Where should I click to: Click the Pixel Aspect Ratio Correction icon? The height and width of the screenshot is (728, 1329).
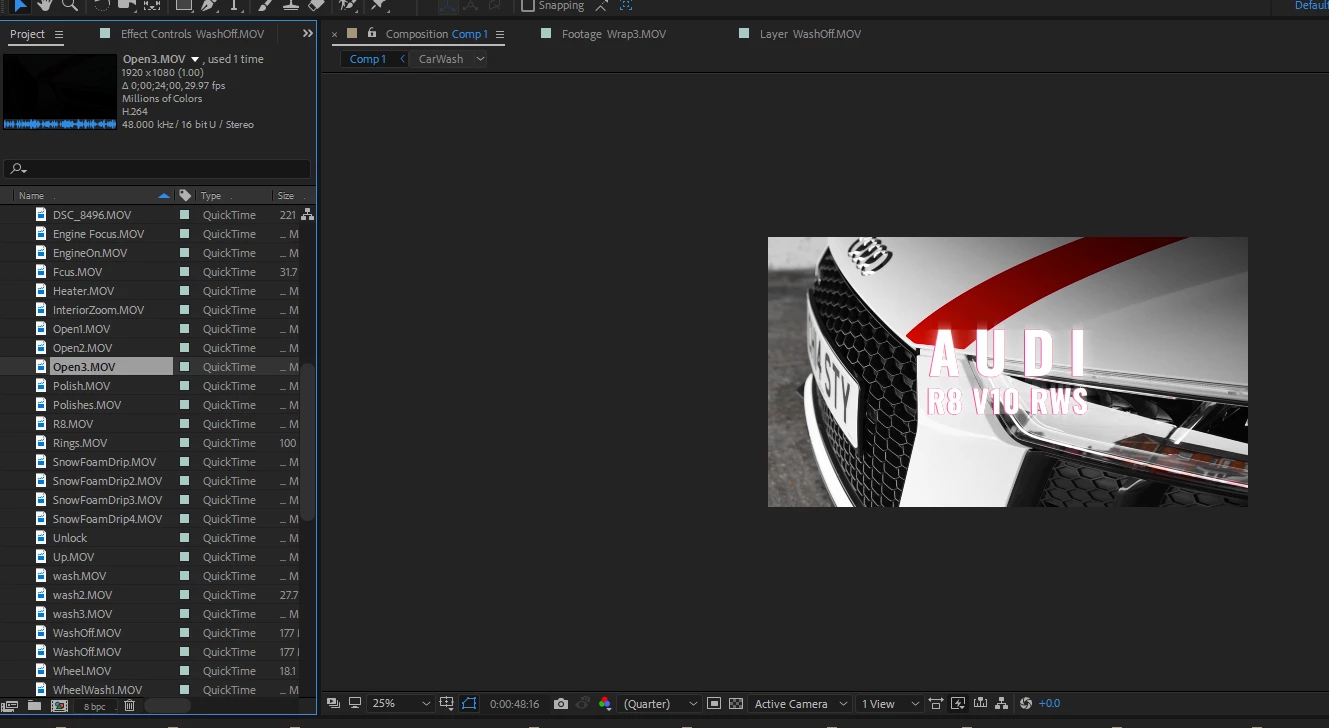[936, 704]
